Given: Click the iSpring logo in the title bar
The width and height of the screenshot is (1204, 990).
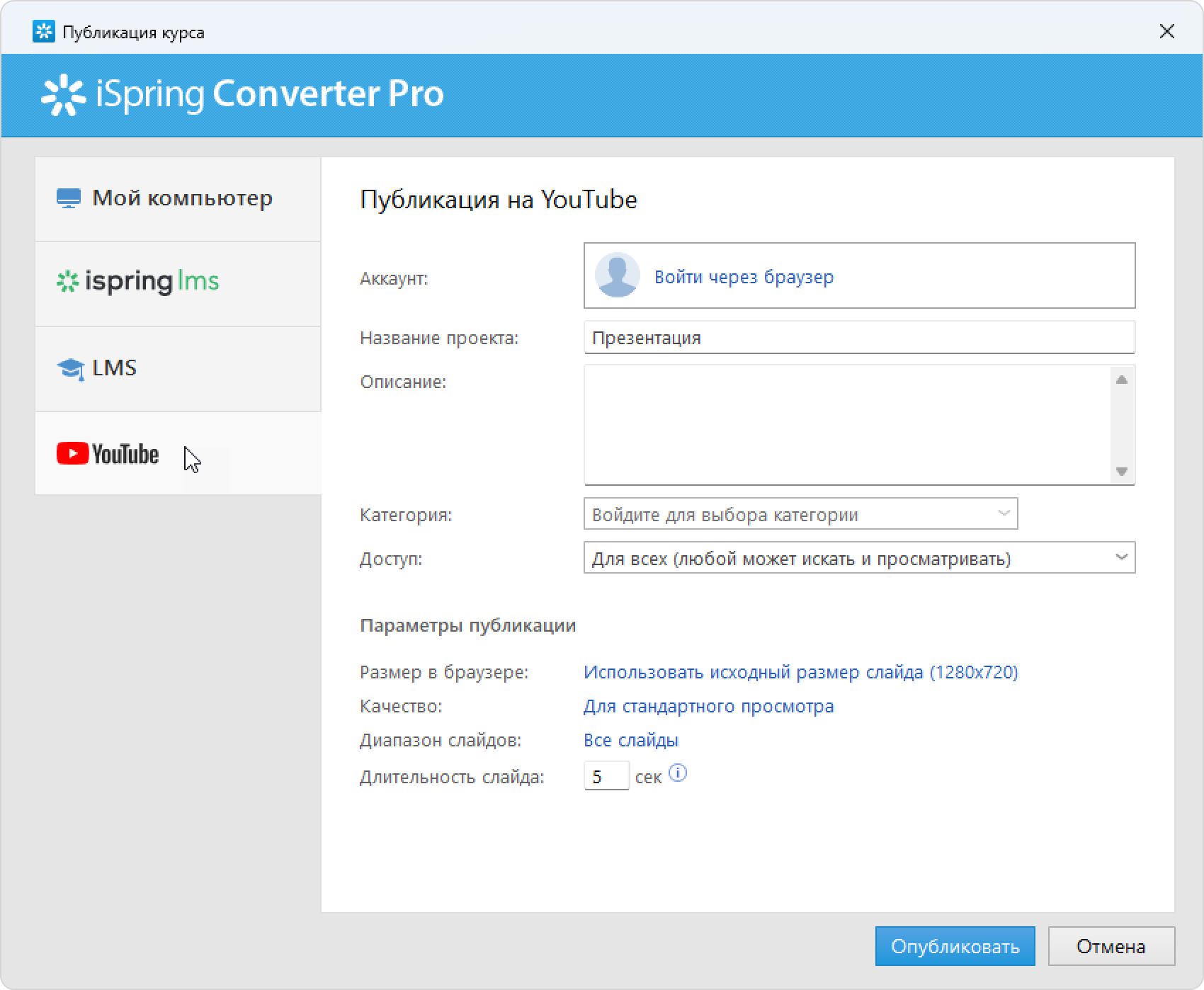Looking at the screenshot, I should [x=43, y=32].
